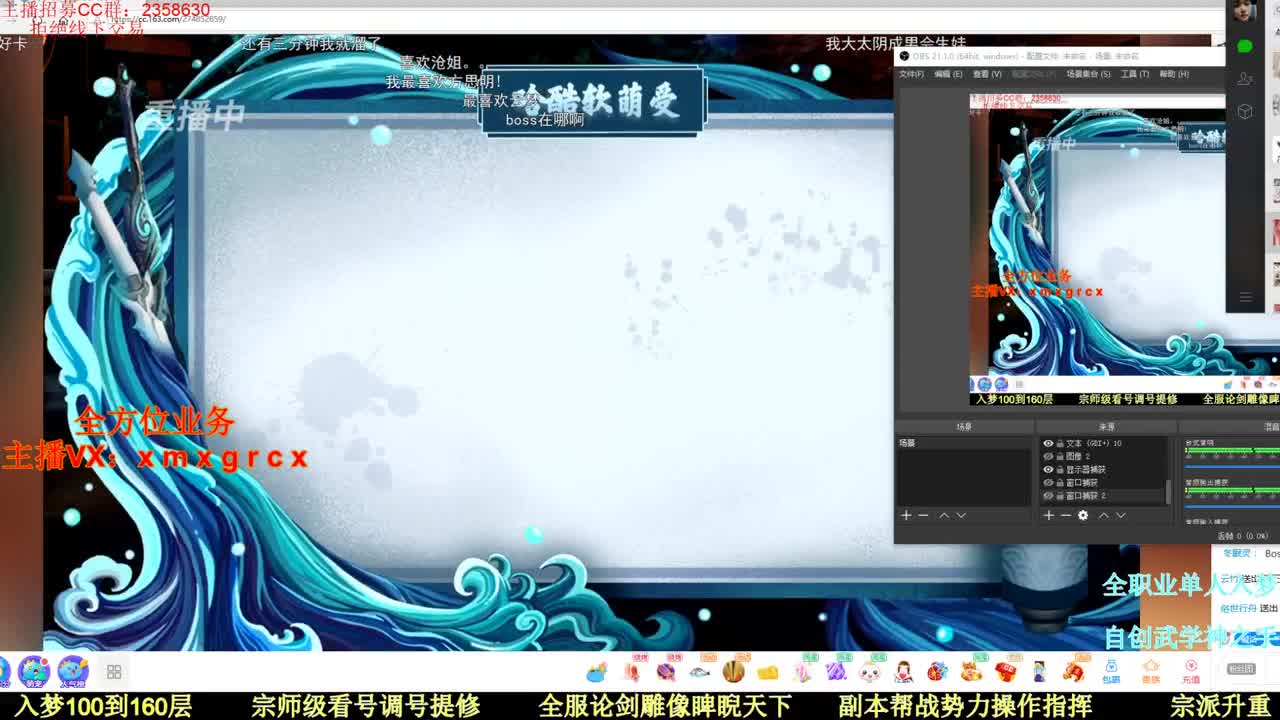Send the blue whale gift

(596, 672)
